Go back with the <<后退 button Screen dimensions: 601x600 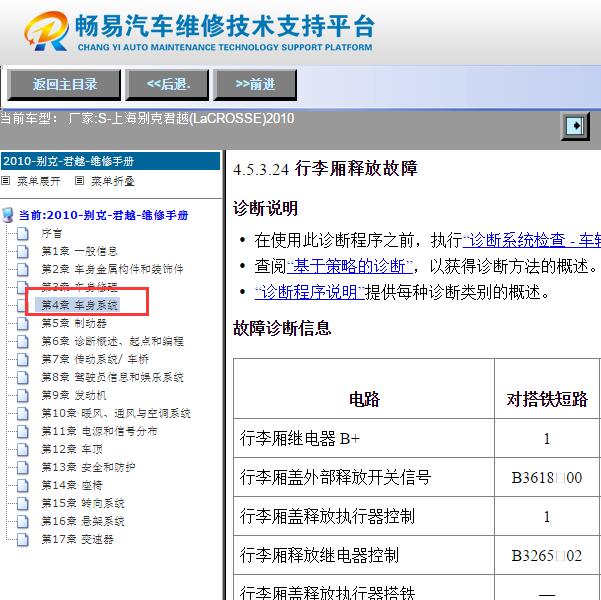pos(167,85)
